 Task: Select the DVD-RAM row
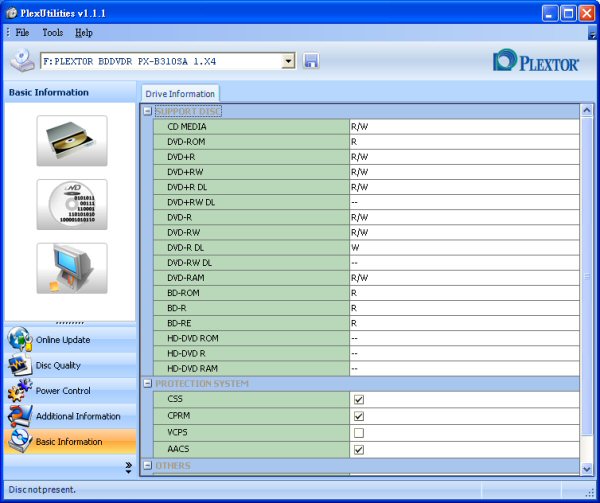coord(366,278)
